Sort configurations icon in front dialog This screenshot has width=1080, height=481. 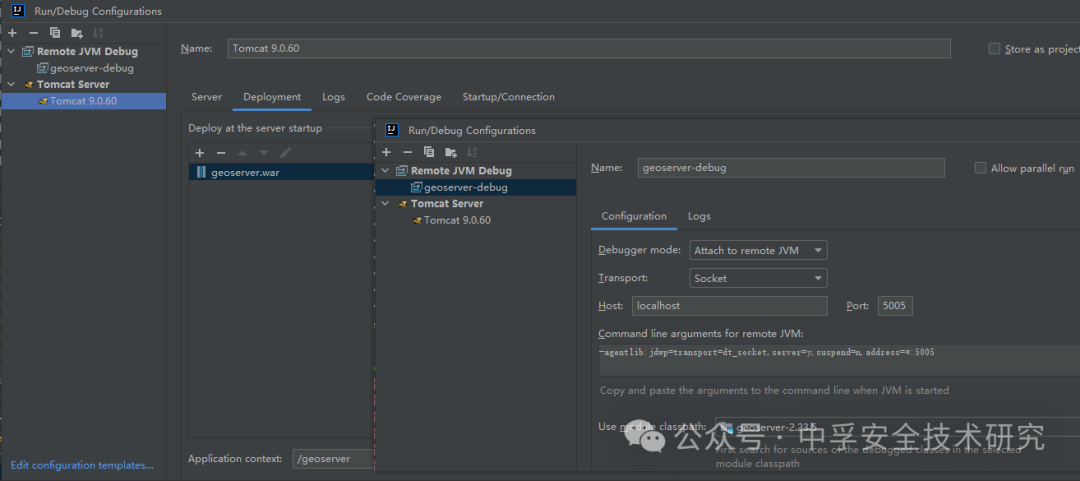coord(472,152)
